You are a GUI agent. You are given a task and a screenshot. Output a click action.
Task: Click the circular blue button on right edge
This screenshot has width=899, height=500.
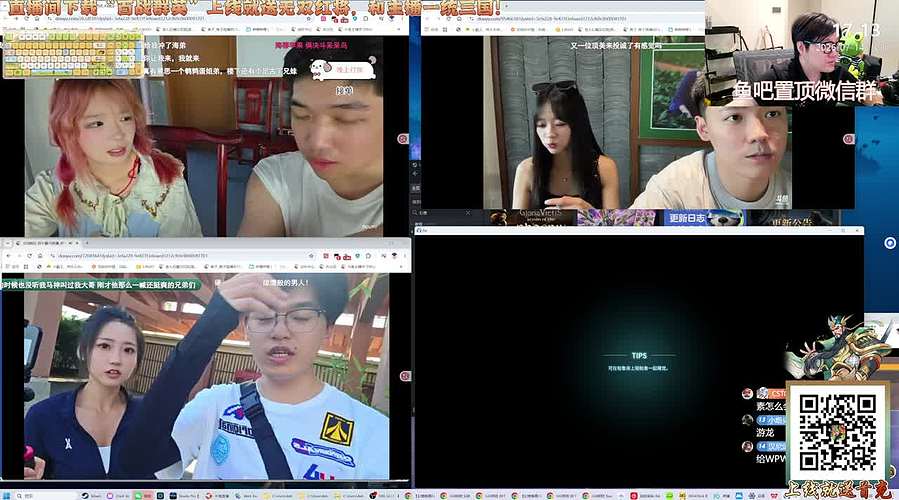890,243
